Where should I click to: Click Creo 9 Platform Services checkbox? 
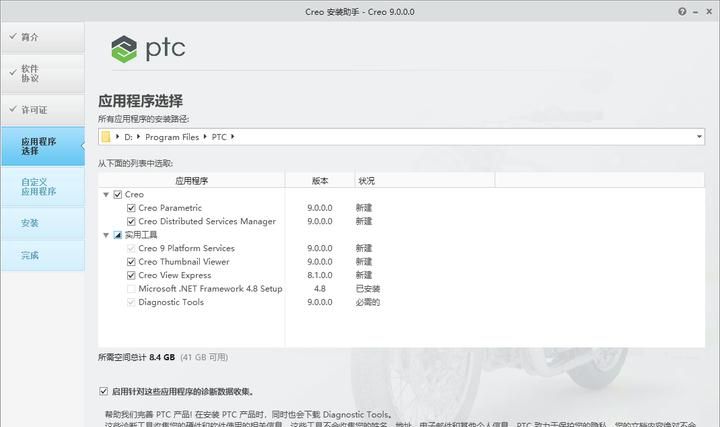coord(131,248)
